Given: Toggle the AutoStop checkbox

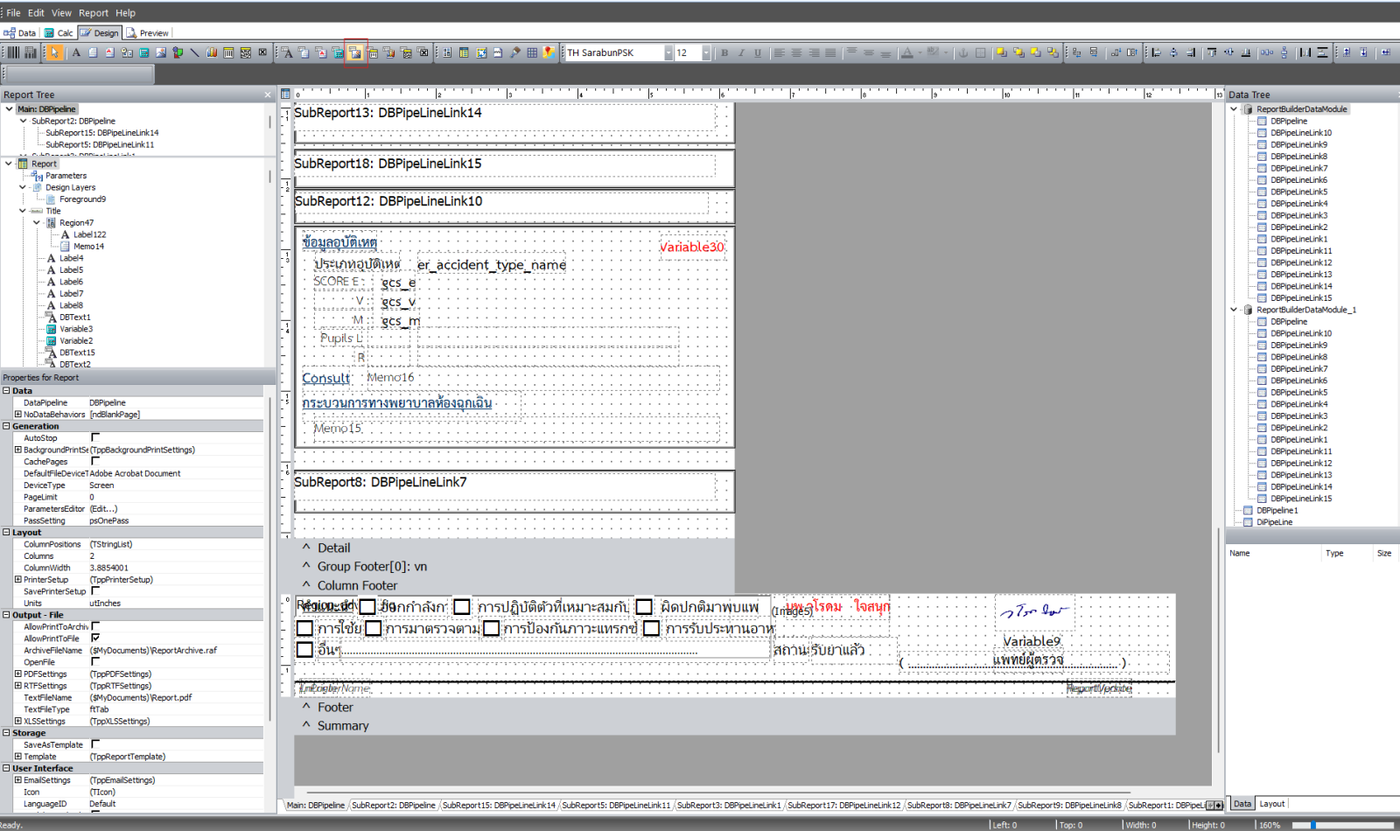Looking at the screenshot, I should click(x=96, y=438).
